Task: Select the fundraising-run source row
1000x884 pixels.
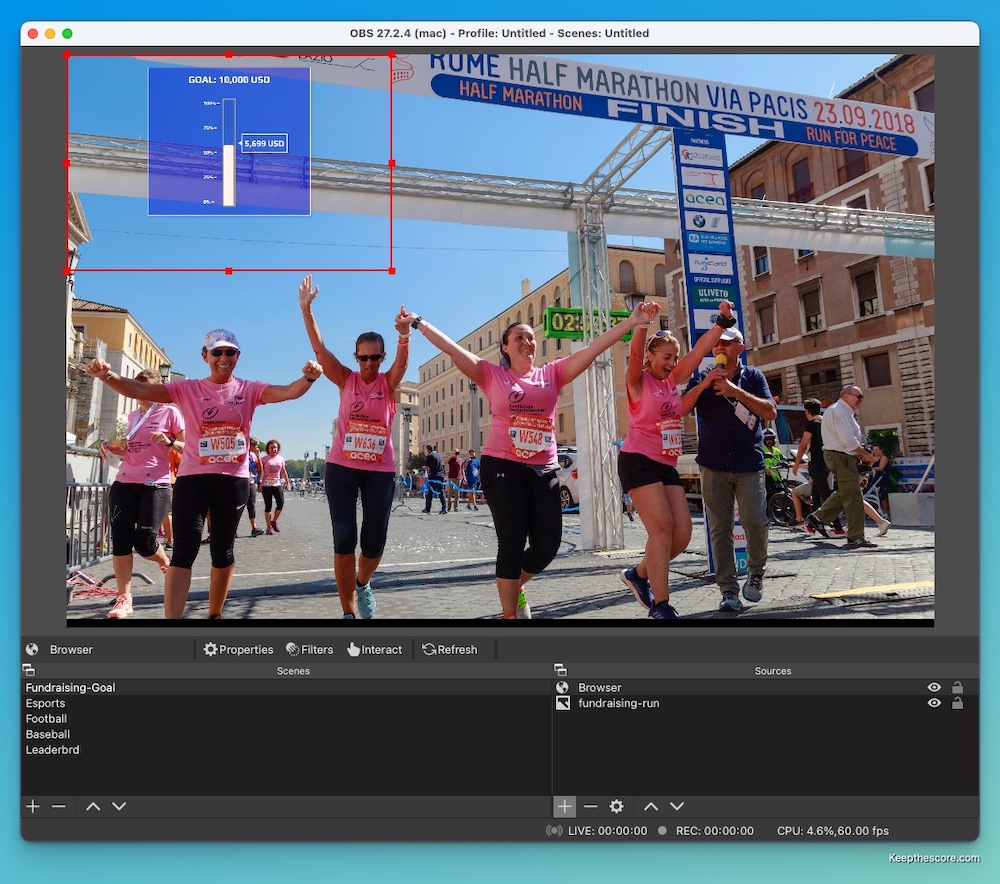Action: pyautogui.click(x=765, y=703)
